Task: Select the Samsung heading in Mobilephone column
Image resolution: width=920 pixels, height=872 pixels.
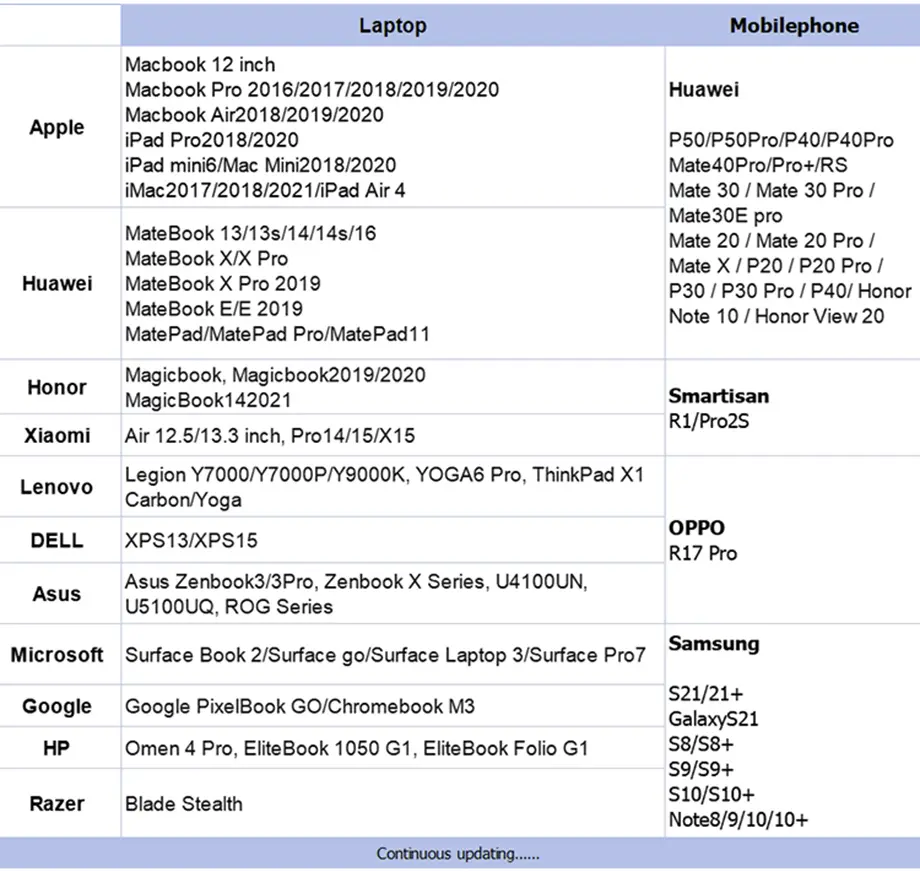Action: [x=714, y=644]
